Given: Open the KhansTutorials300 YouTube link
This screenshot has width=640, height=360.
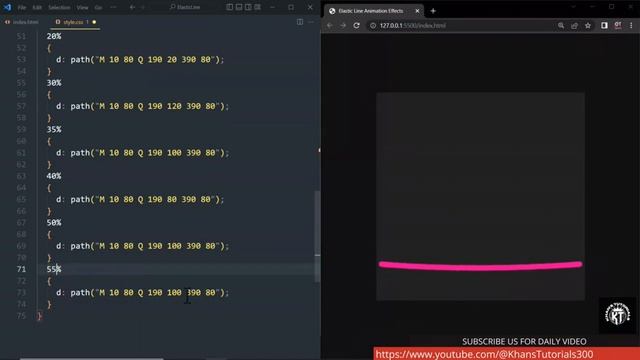Looking at the screenshot, I should point(484,354).
